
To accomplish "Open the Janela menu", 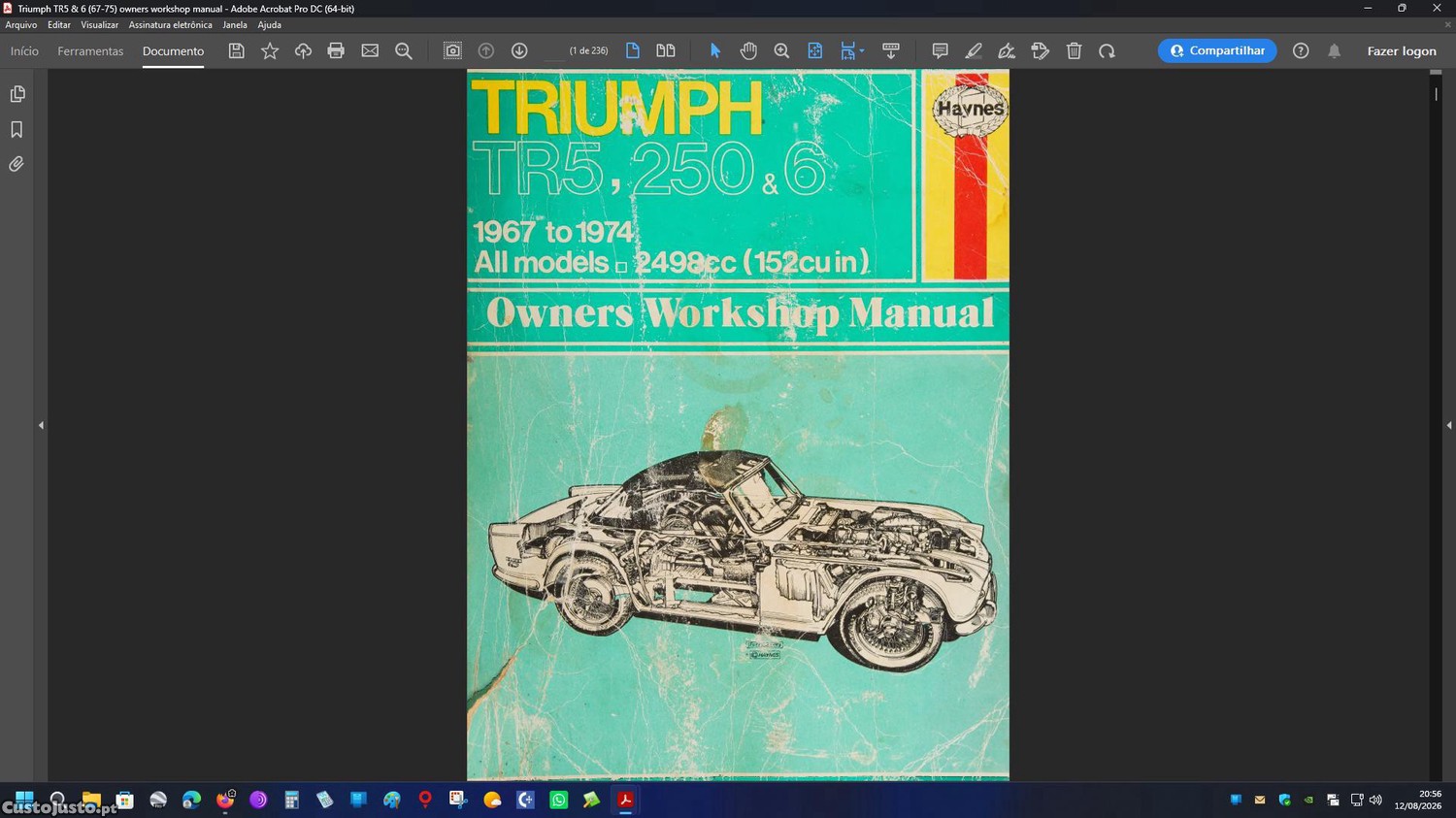I will [235, 25].
